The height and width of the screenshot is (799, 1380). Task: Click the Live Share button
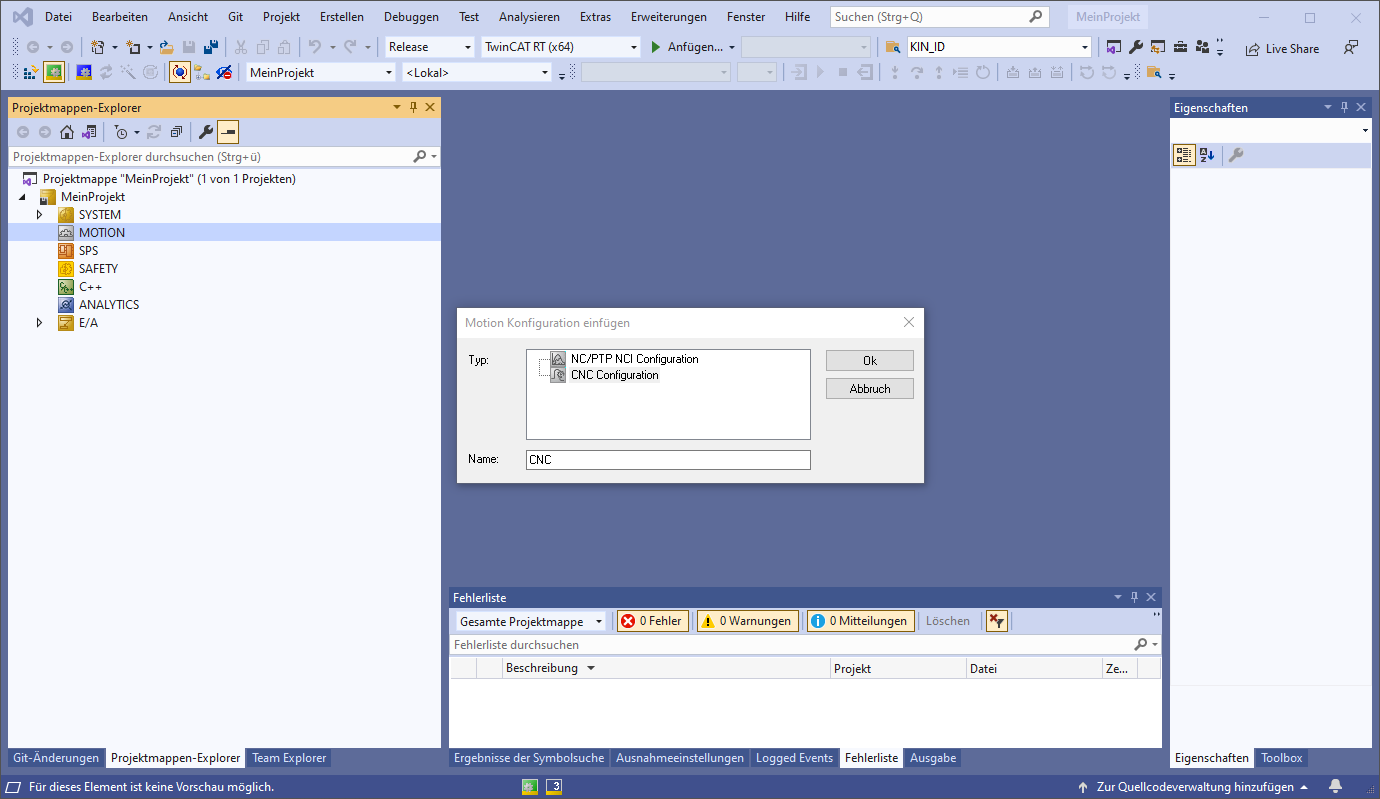tap(1282, 48)
